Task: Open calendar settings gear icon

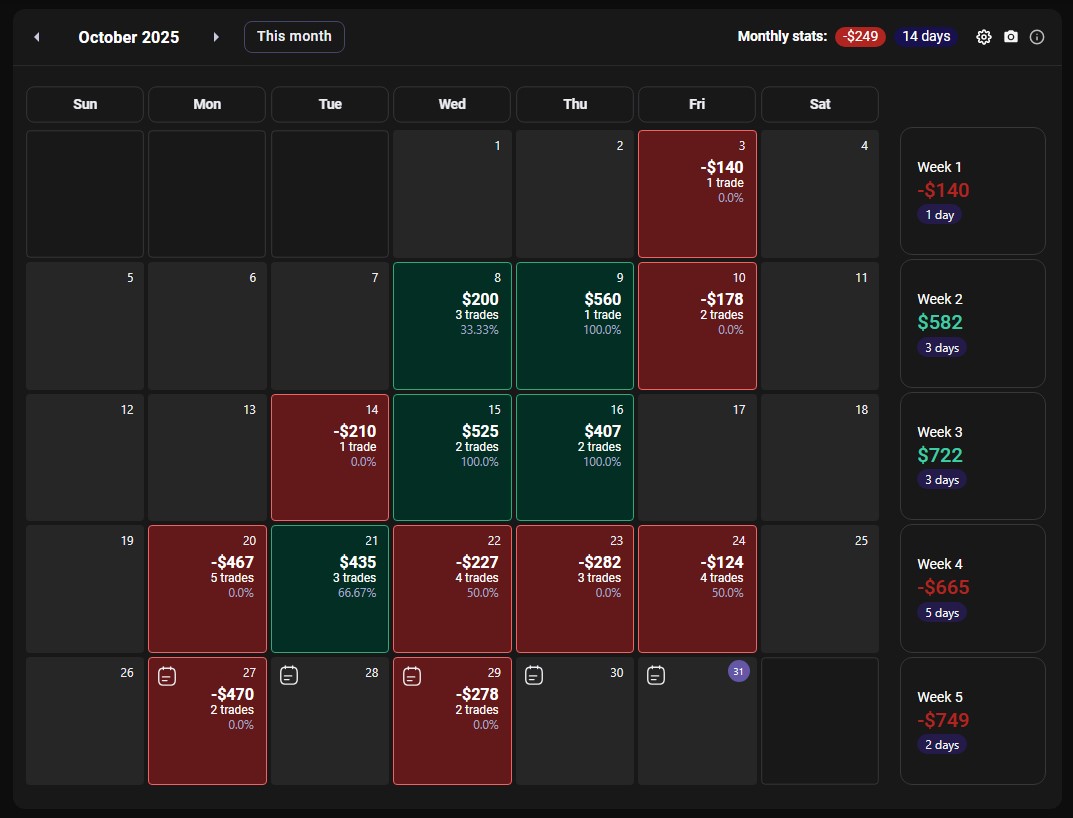Action: tap(983, 37)
